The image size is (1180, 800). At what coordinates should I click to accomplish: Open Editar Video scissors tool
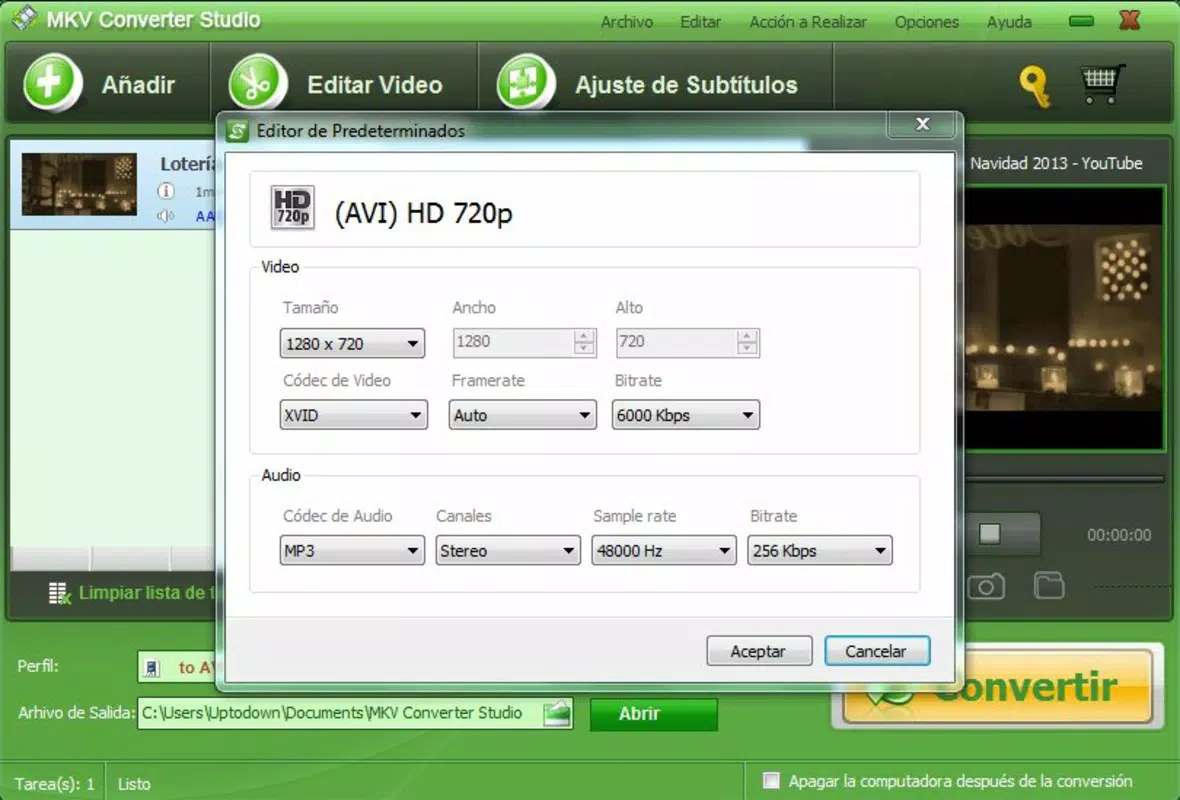click(x=258, y=82)
